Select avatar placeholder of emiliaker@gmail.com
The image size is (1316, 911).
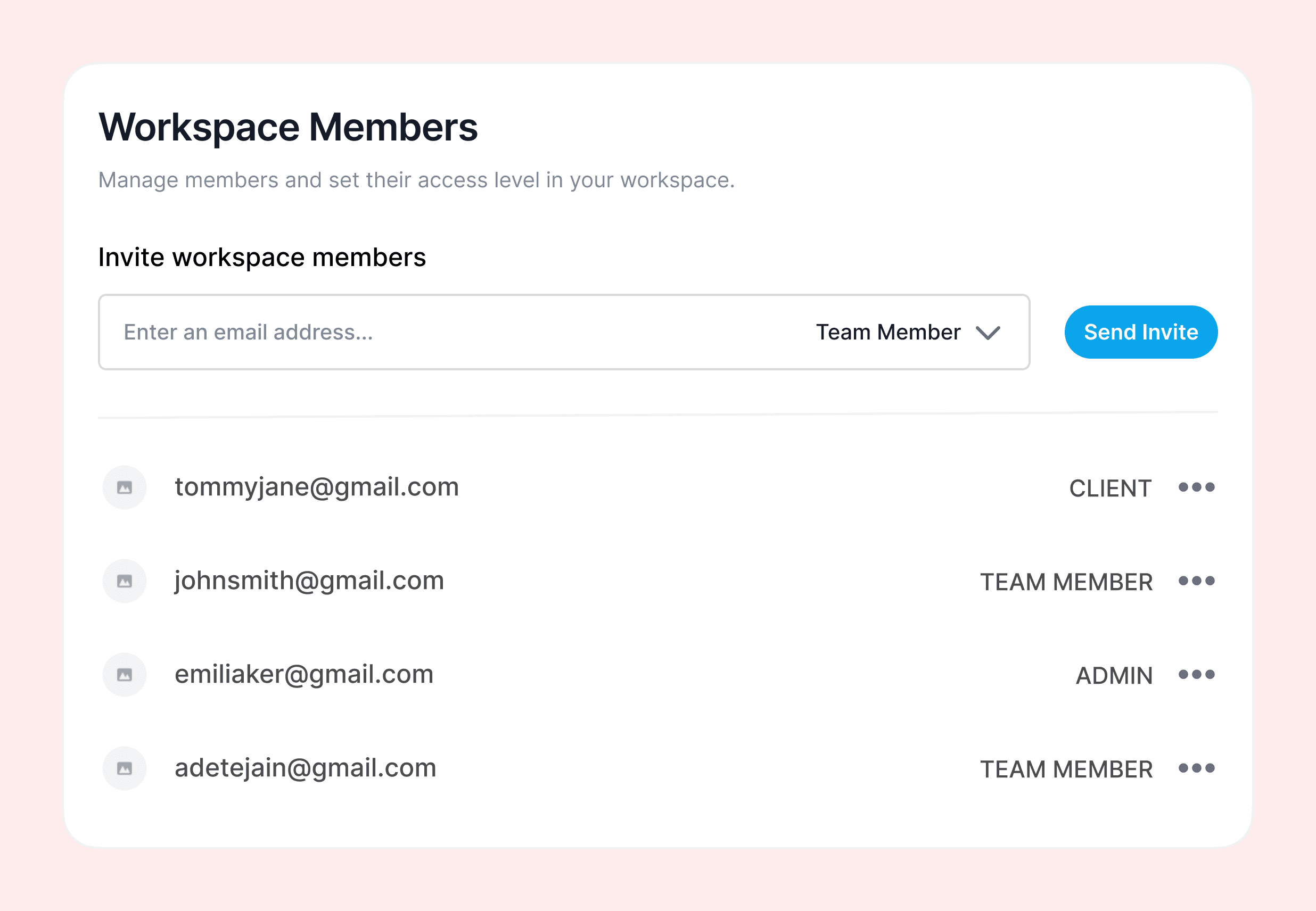point(125,674)
